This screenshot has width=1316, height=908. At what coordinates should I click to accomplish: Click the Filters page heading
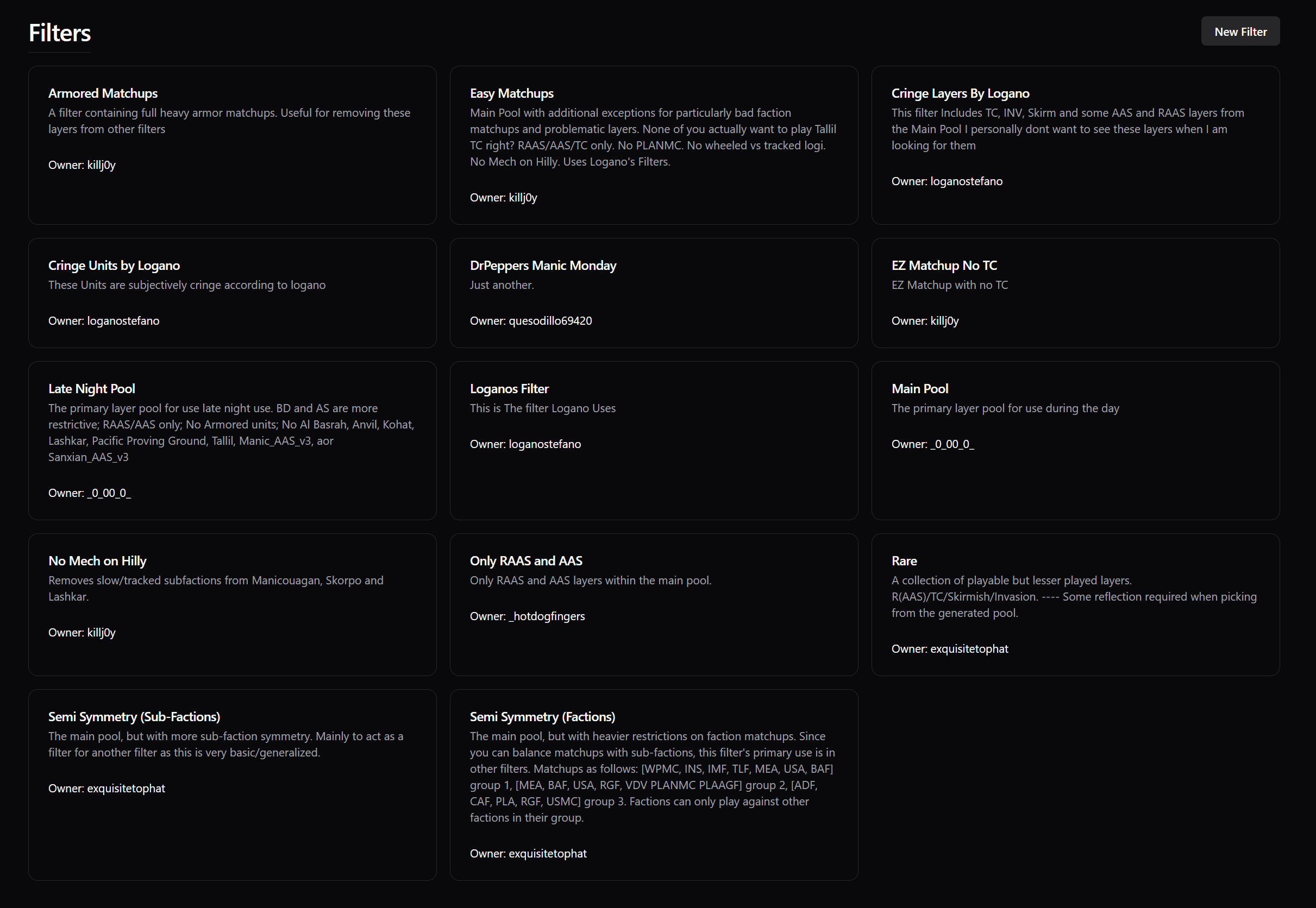point(60,33)
